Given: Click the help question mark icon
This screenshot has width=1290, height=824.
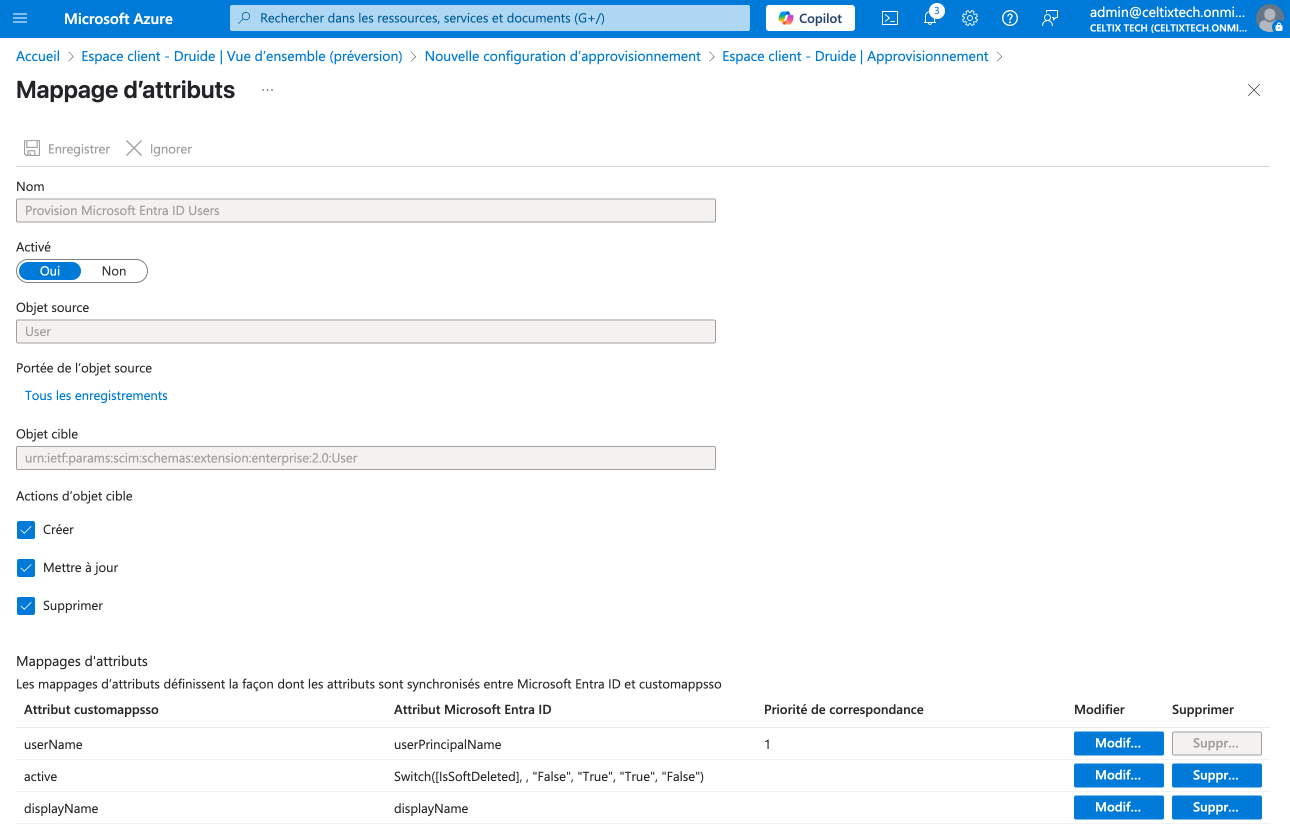Looking at the screenshot, I should [x=1009, y=18].
